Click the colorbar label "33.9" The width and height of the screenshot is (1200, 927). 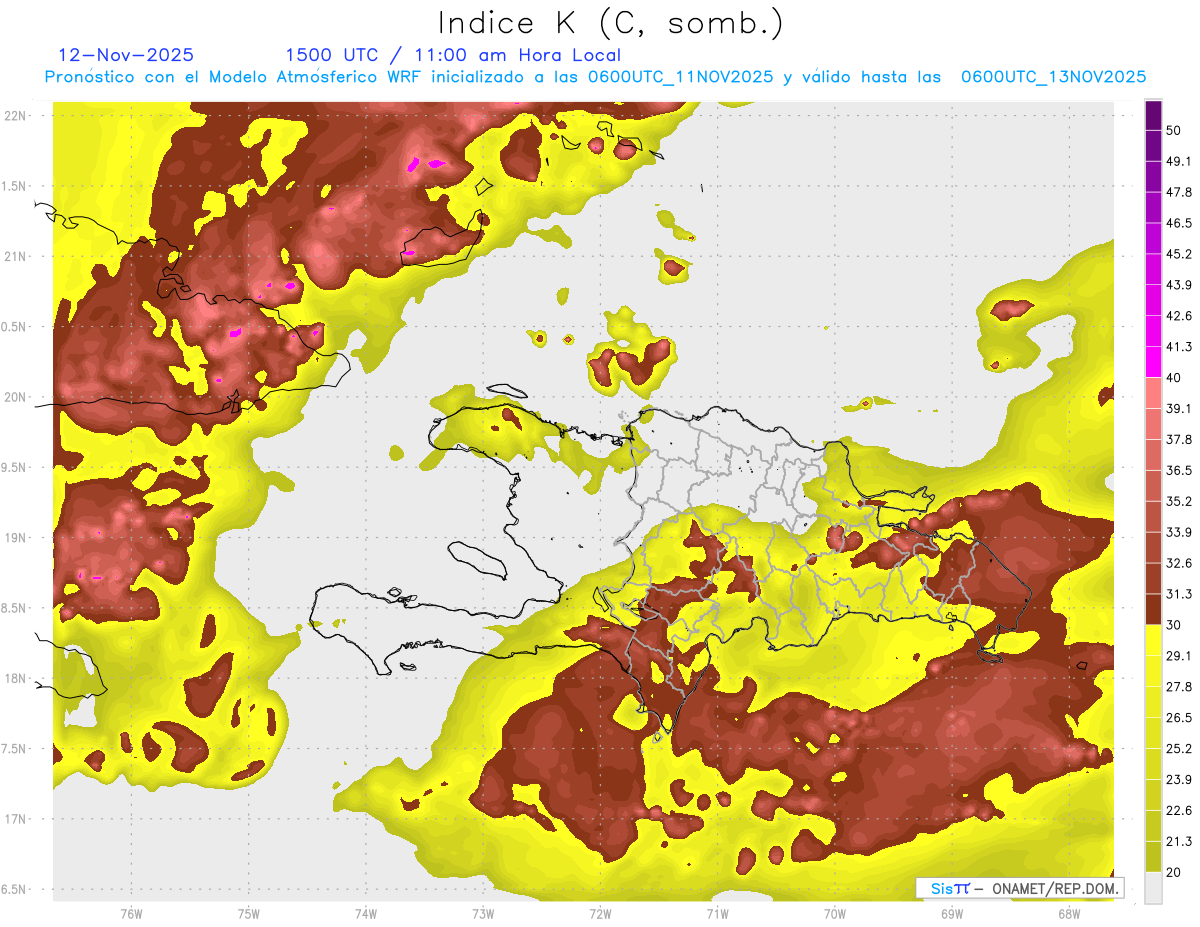[1179, 532]
